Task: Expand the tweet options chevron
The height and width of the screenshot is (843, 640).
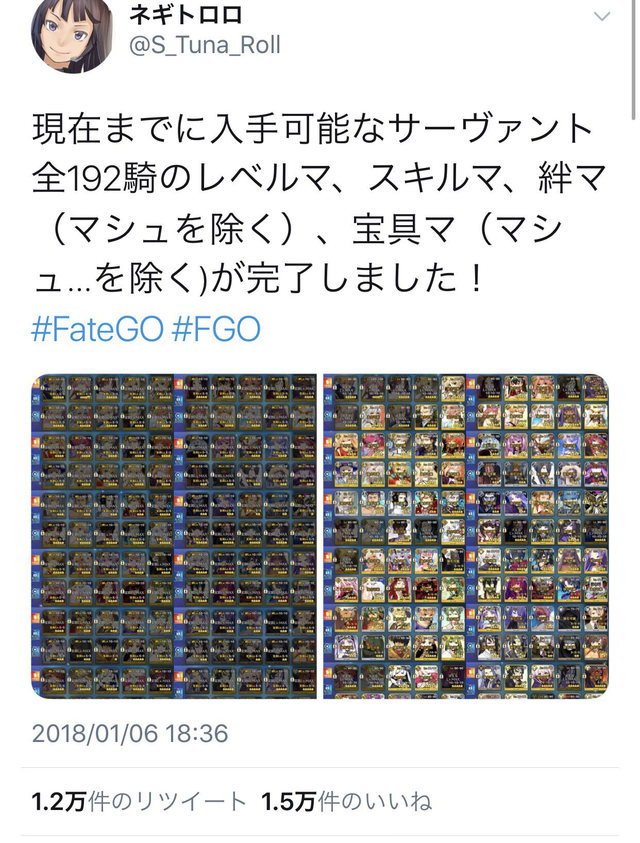Action: 601,17
